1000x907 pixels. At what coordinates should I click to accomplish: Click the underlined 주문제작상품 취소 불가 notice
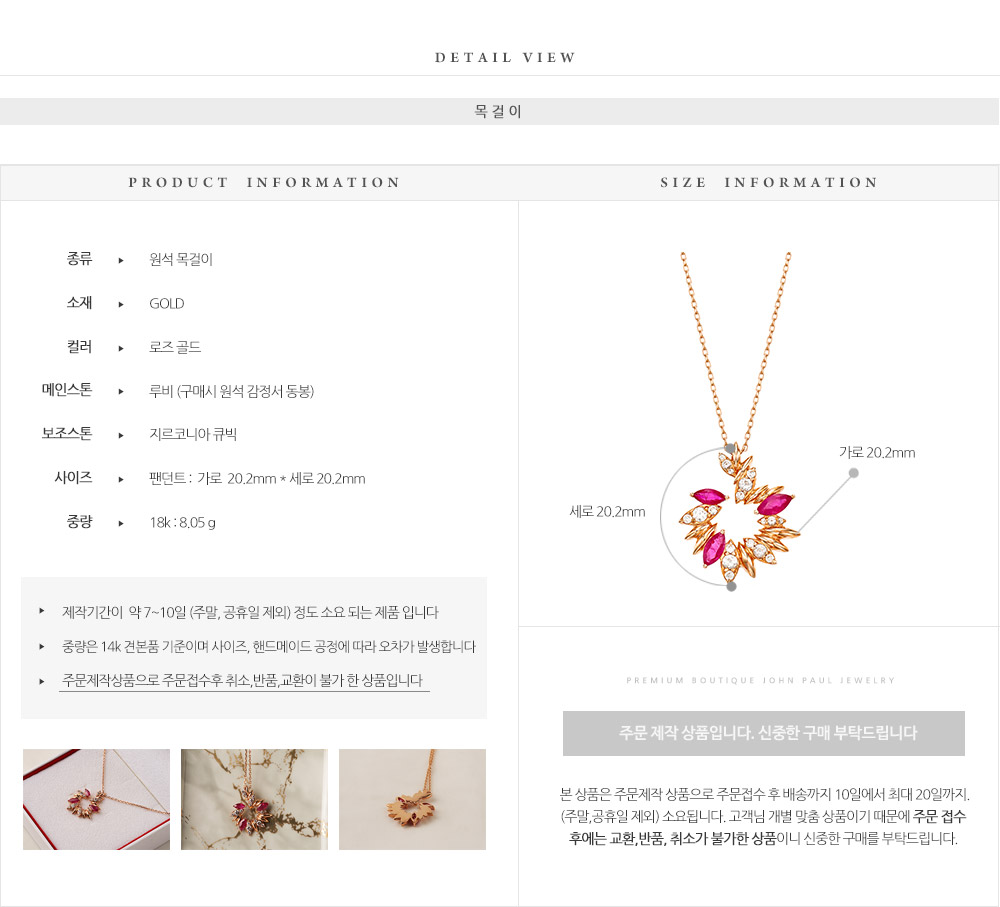(x=242, y=681)
